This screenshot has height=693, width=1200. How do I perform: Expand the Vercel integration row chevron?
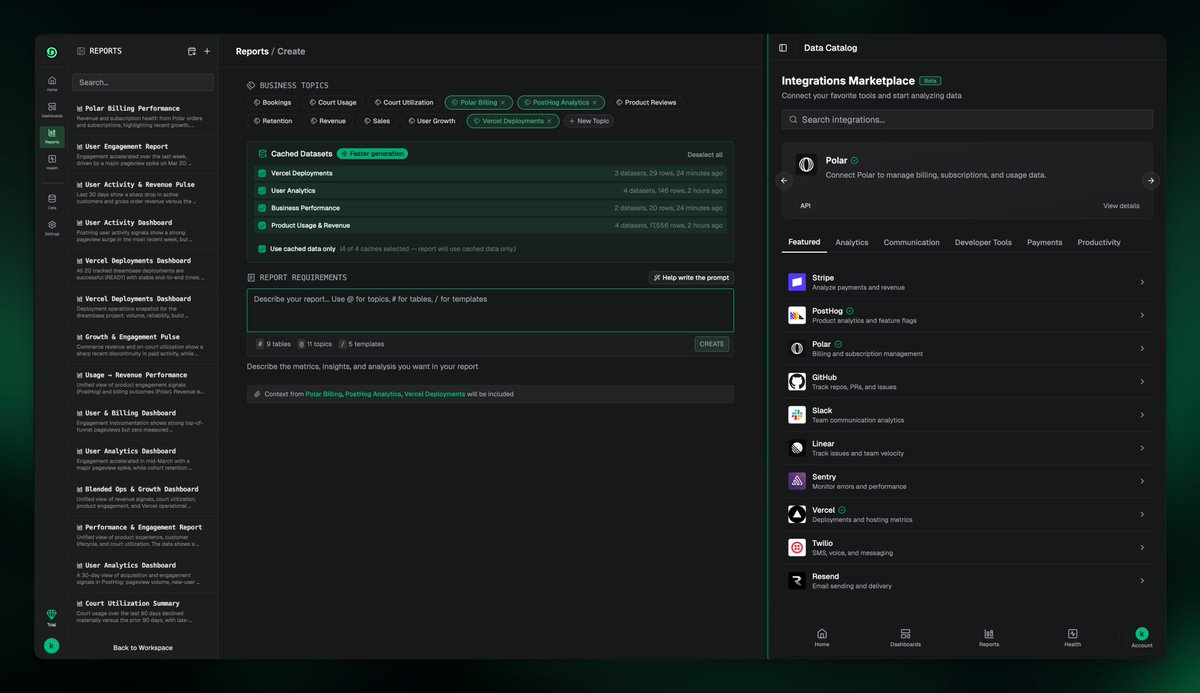[x=1142, y=514]
